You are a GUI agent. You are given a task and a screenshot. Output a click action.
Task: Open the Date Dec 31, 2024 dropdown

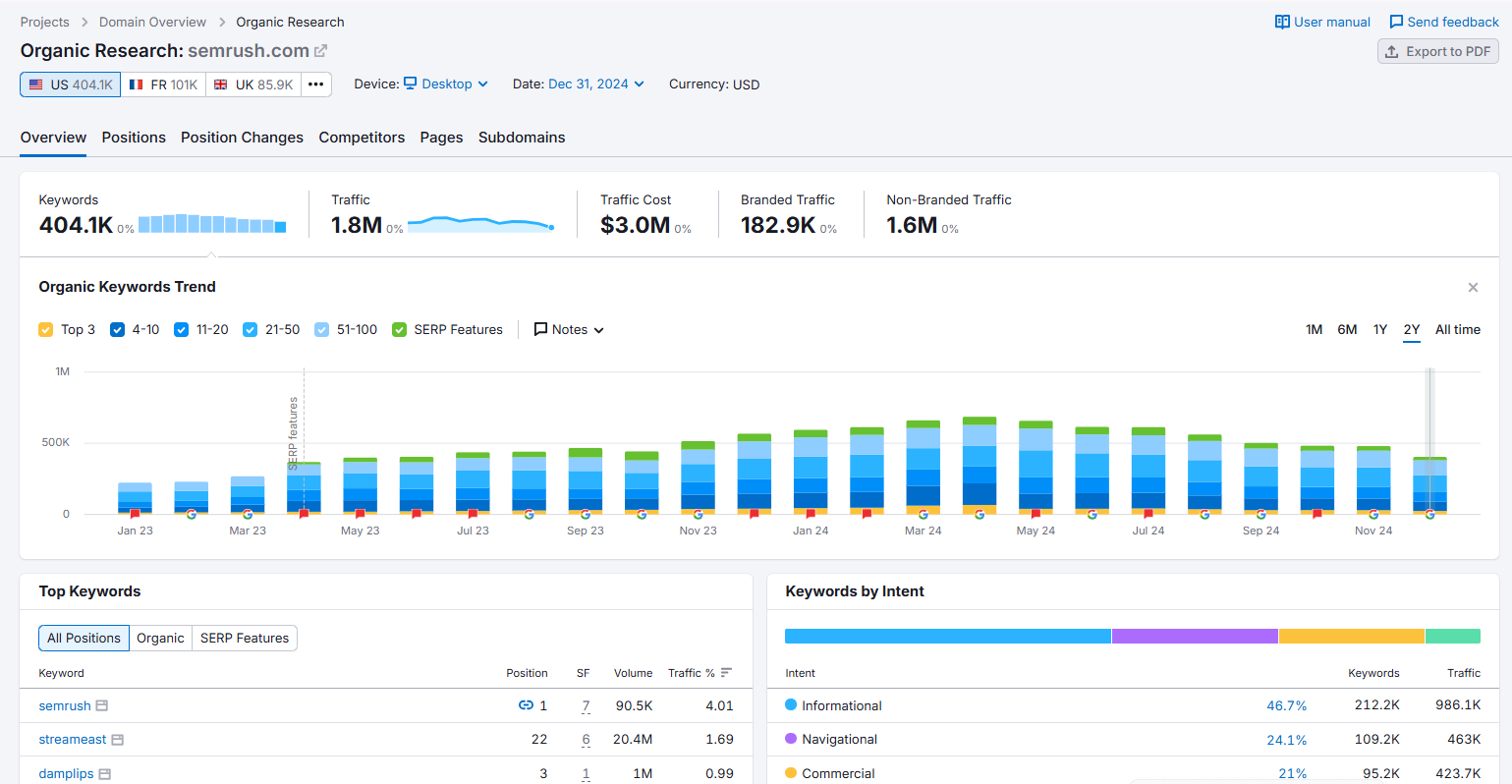596,84
